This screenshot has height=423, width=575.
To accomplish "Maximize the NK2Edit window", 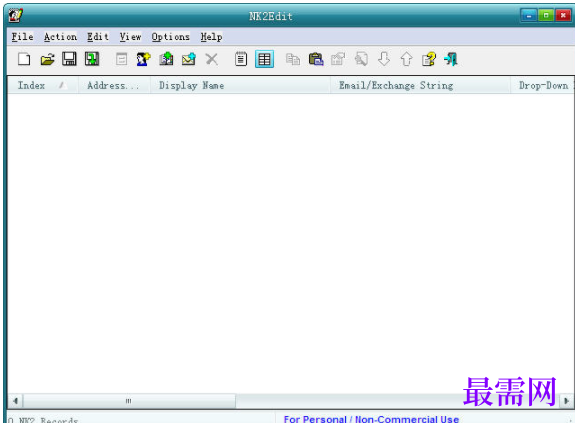I will 546,15.
